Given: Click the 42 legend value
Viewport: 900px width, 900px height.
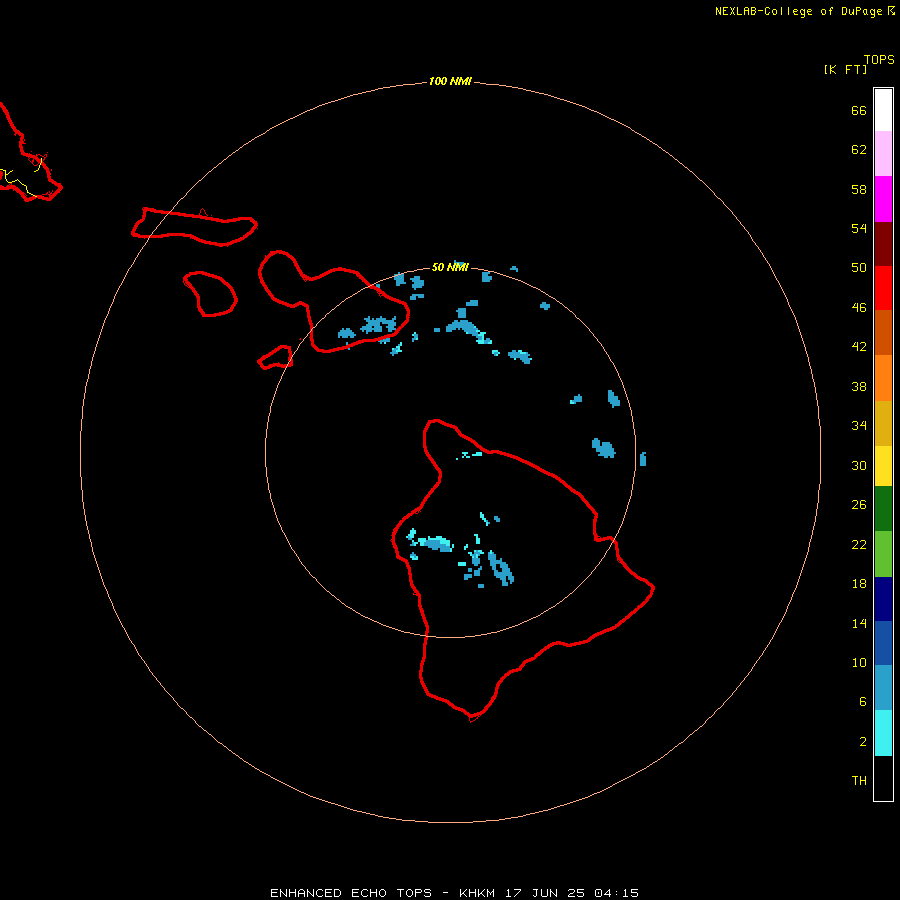Looking at the screenshot, I should click(x=859, y=346).
